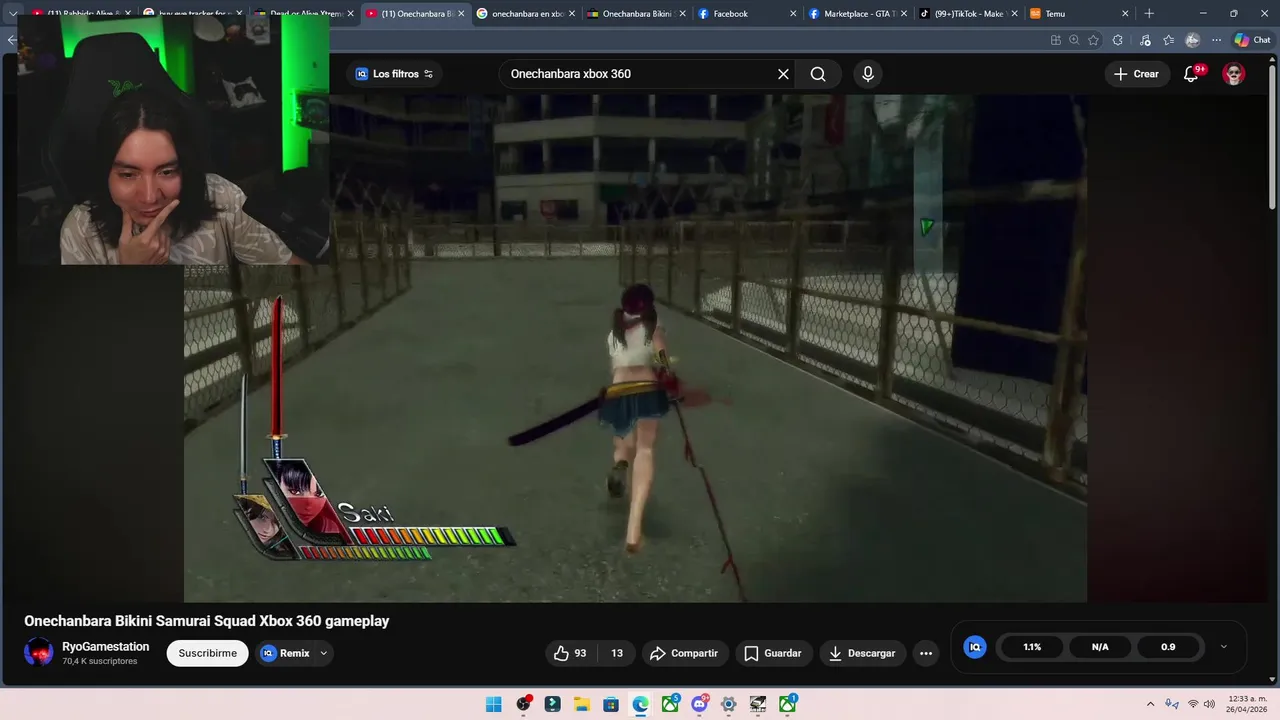1280x720 pixels.
Task: Add page to favorites star
Action: click(x=1093, y=40)
